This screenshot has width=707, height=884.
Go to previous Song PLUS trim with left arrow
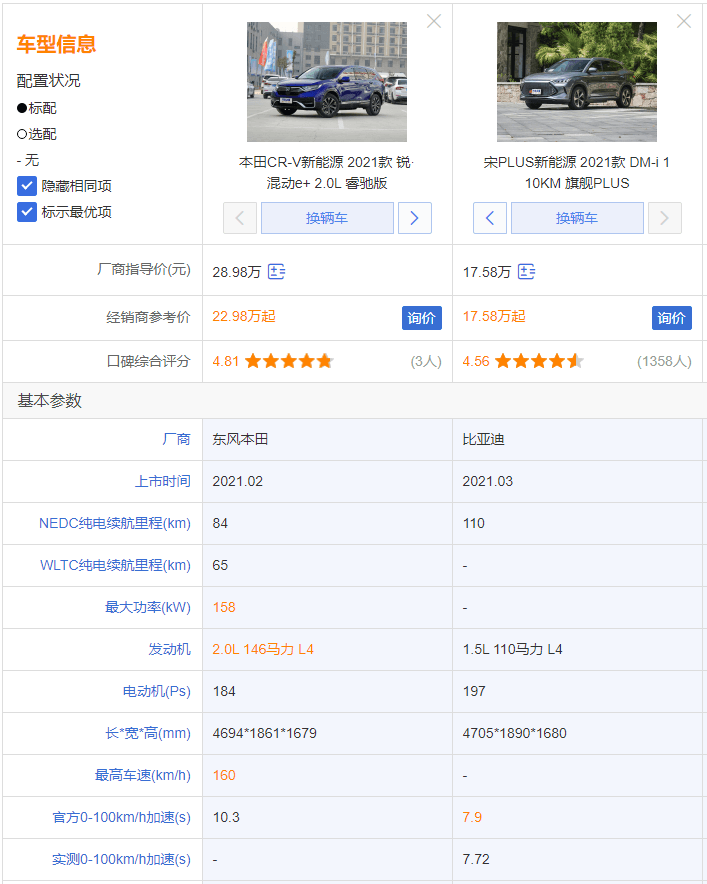pyautogui.click(x=489, y=218)
